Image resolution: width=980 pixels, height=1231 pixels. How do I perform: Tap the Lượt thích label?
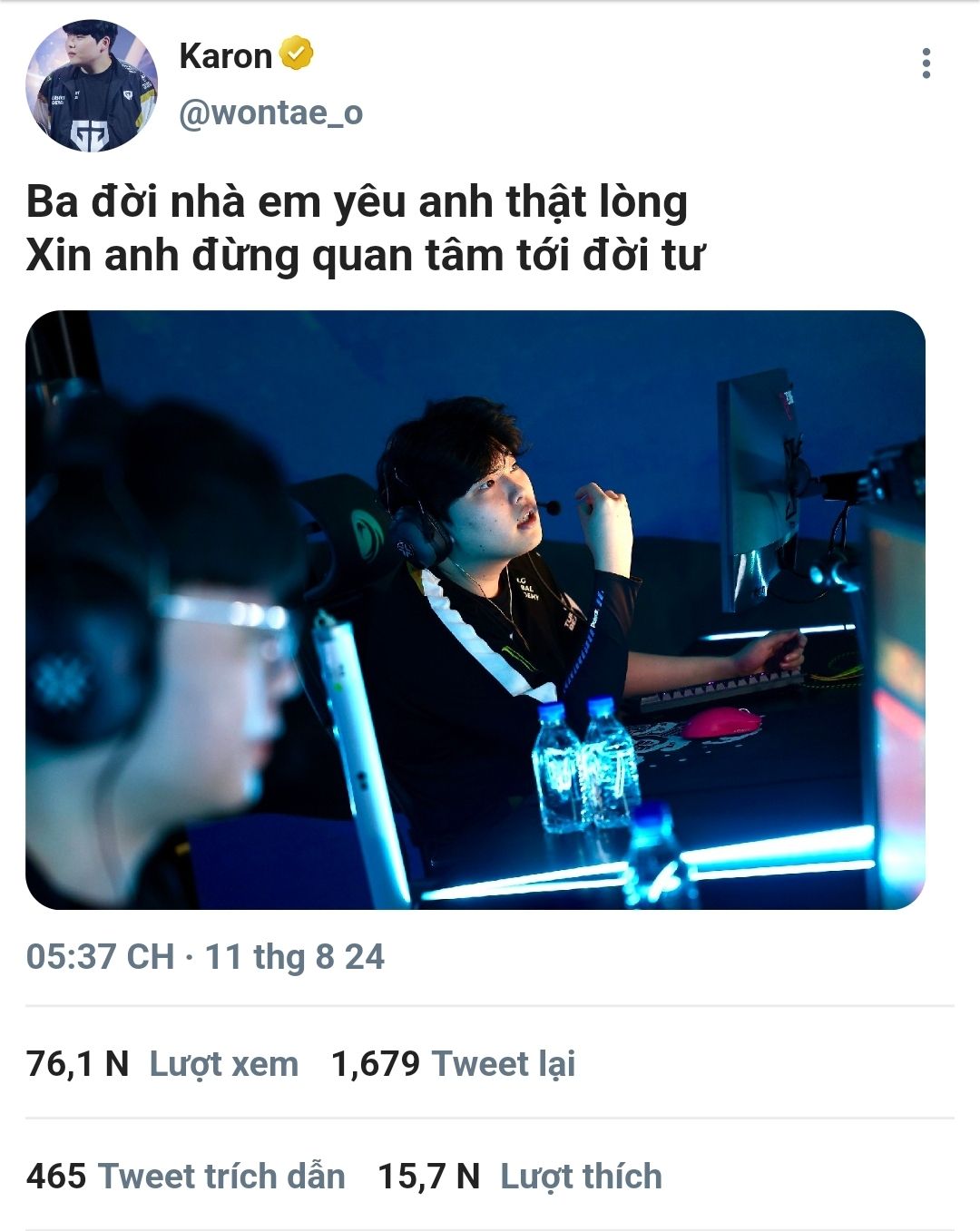point(582,1176)
